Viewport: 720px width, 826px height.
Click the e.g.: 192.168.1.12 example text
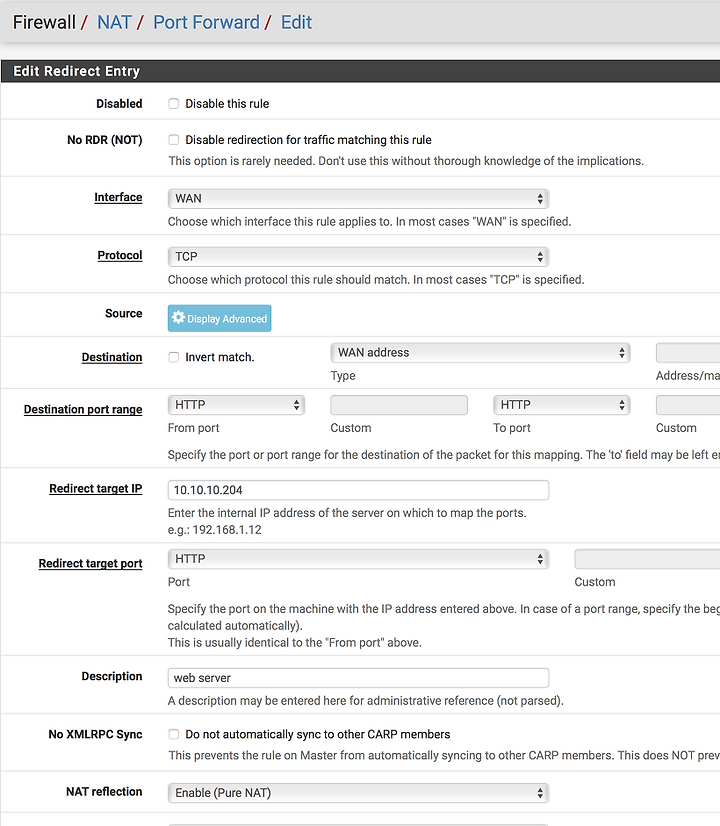point(214,530)
